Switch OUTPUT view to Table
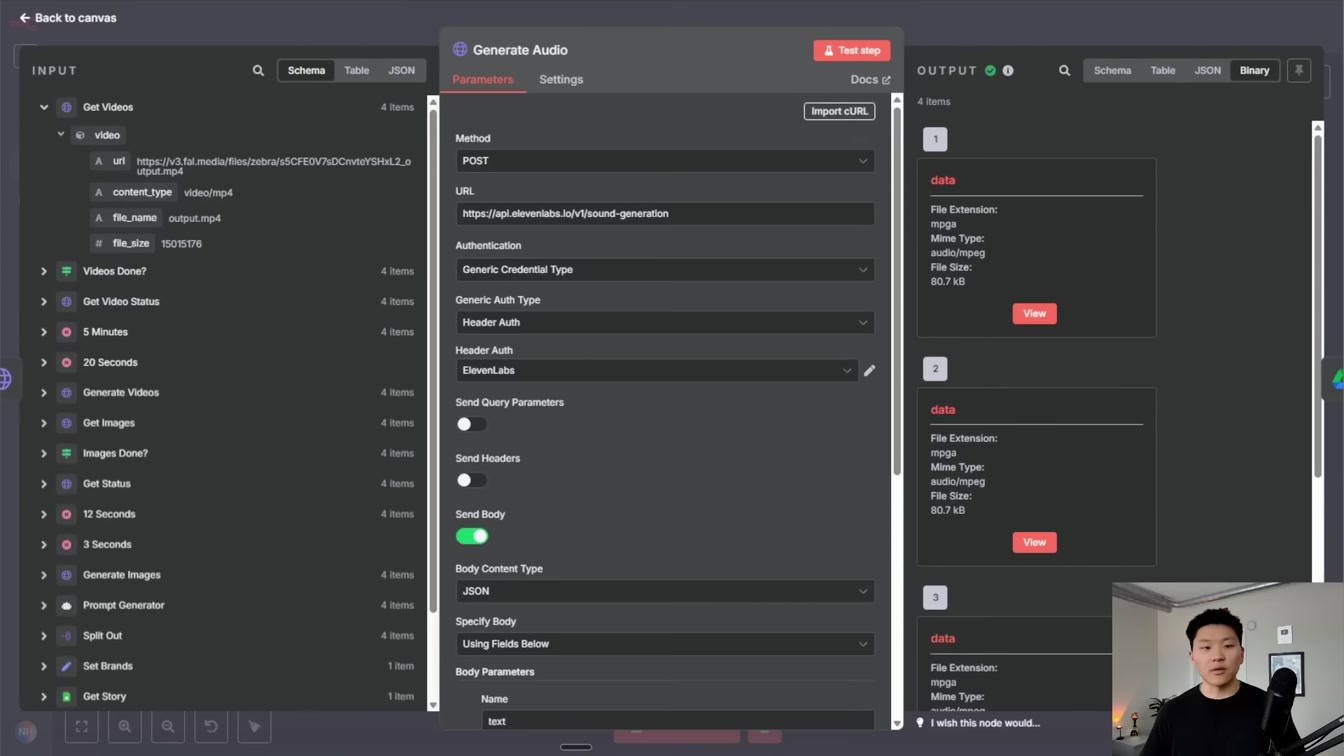The width and height of the screenshot is (1344, 756). [x=1163, y=71]
